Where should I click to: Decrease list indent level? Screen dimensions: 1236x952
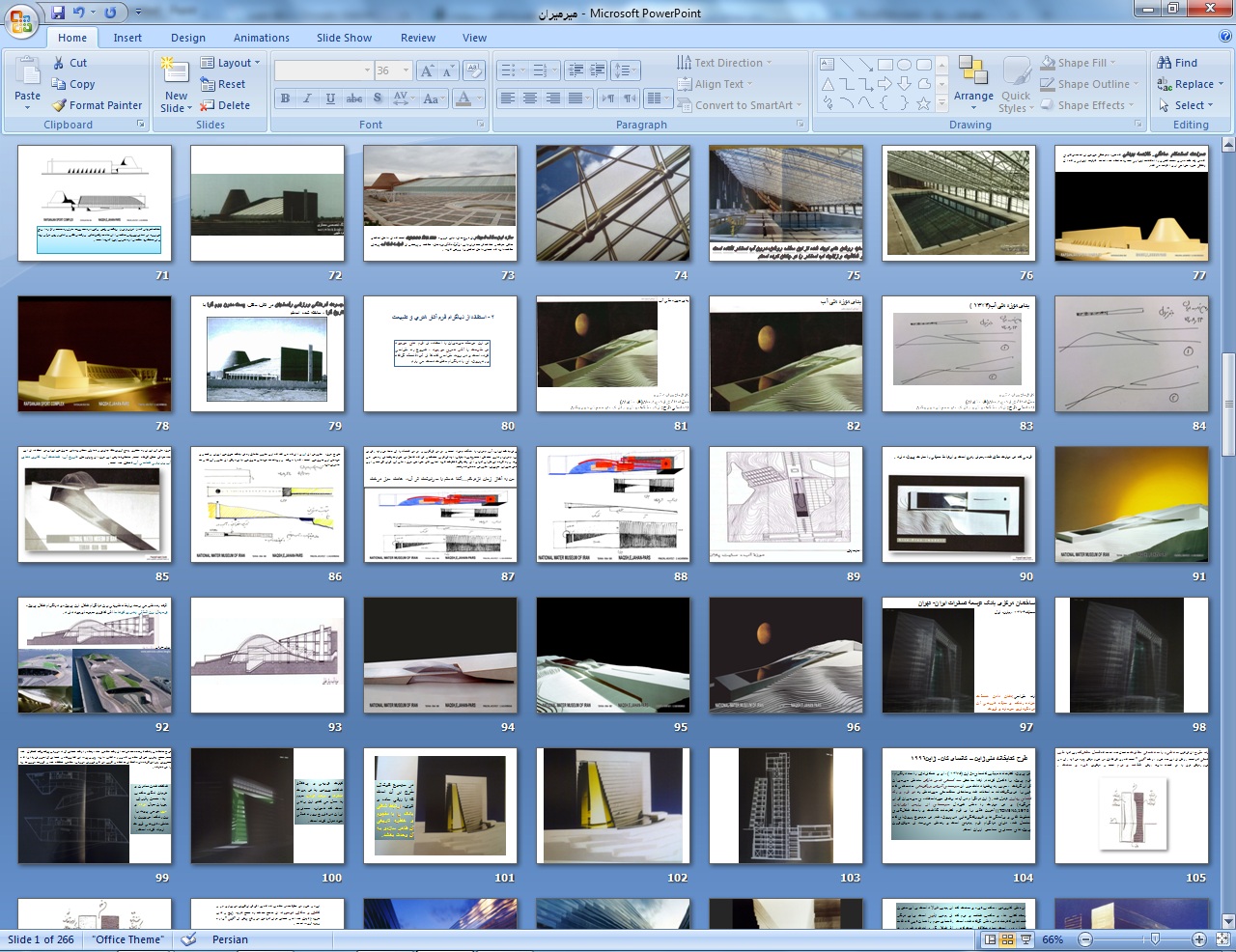click(576, 70)
